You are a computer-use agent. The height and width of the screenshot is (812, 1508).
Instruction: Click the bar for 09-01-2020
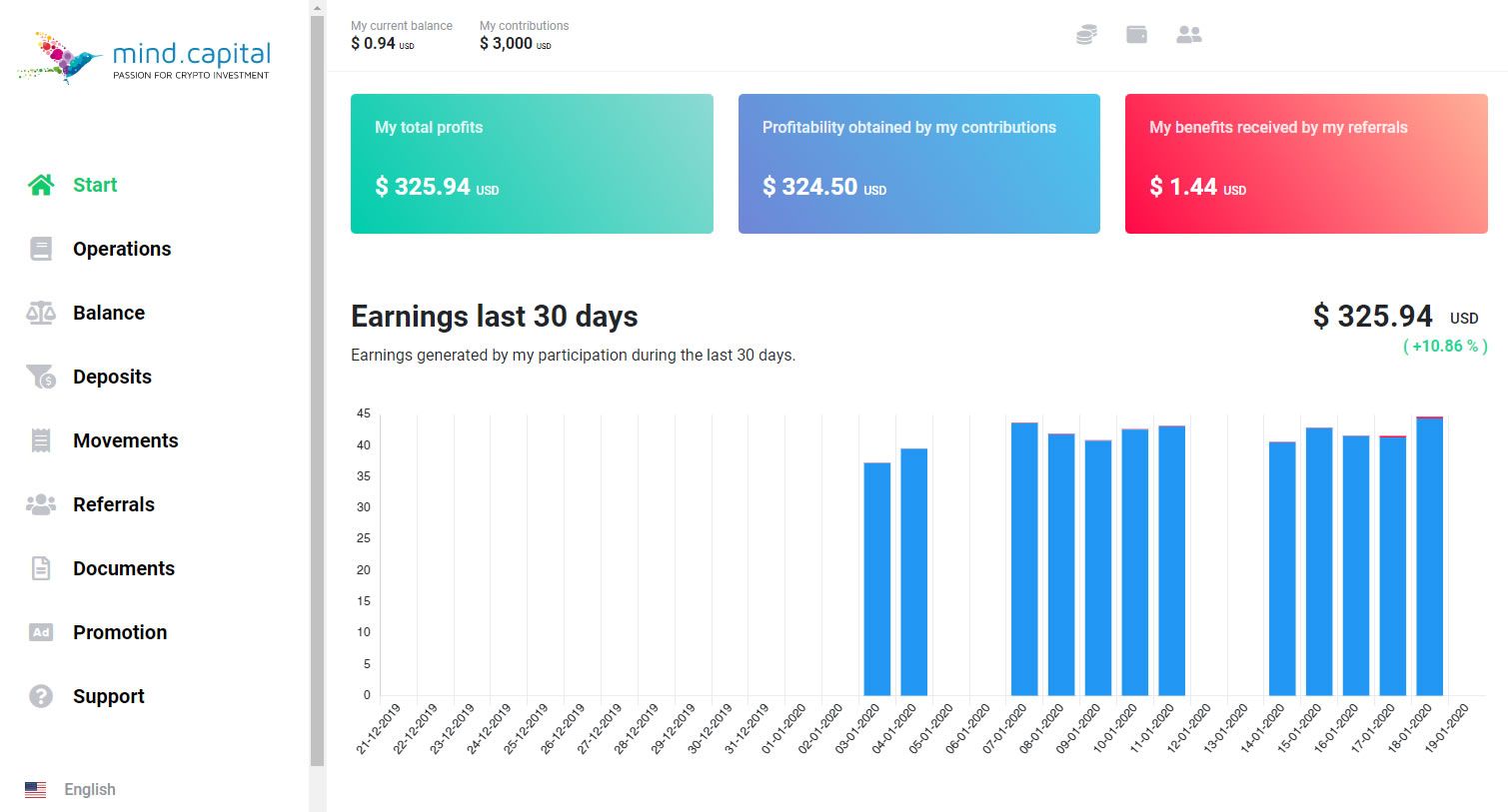coord(1098,567)
